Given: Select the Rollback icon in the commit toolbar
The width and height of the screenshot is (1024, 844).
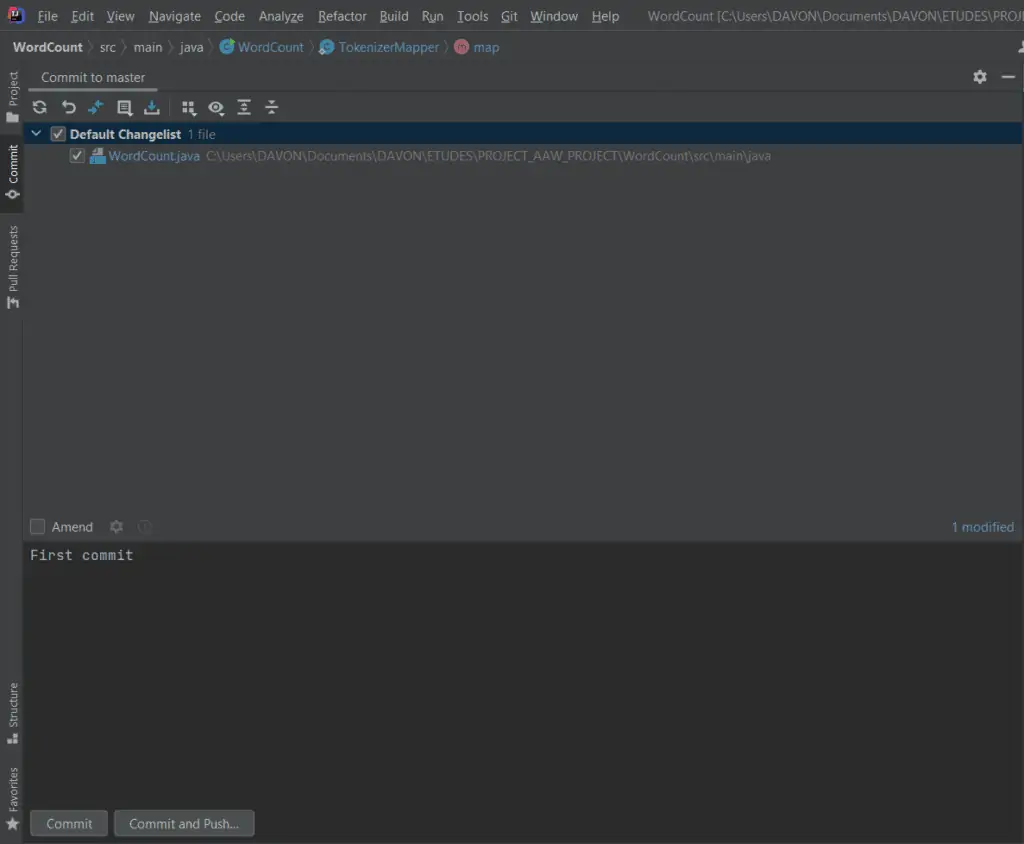Looking at the screenshot, I should pyautogui.click(x=68, y=107).
